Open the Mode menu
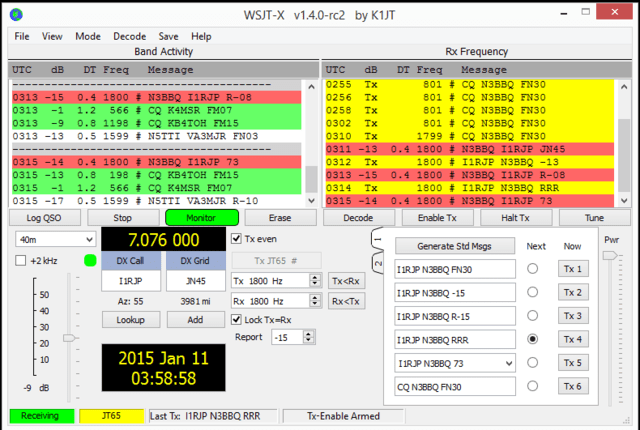Screen dimensions: 640x430 (x=88, y=36)
